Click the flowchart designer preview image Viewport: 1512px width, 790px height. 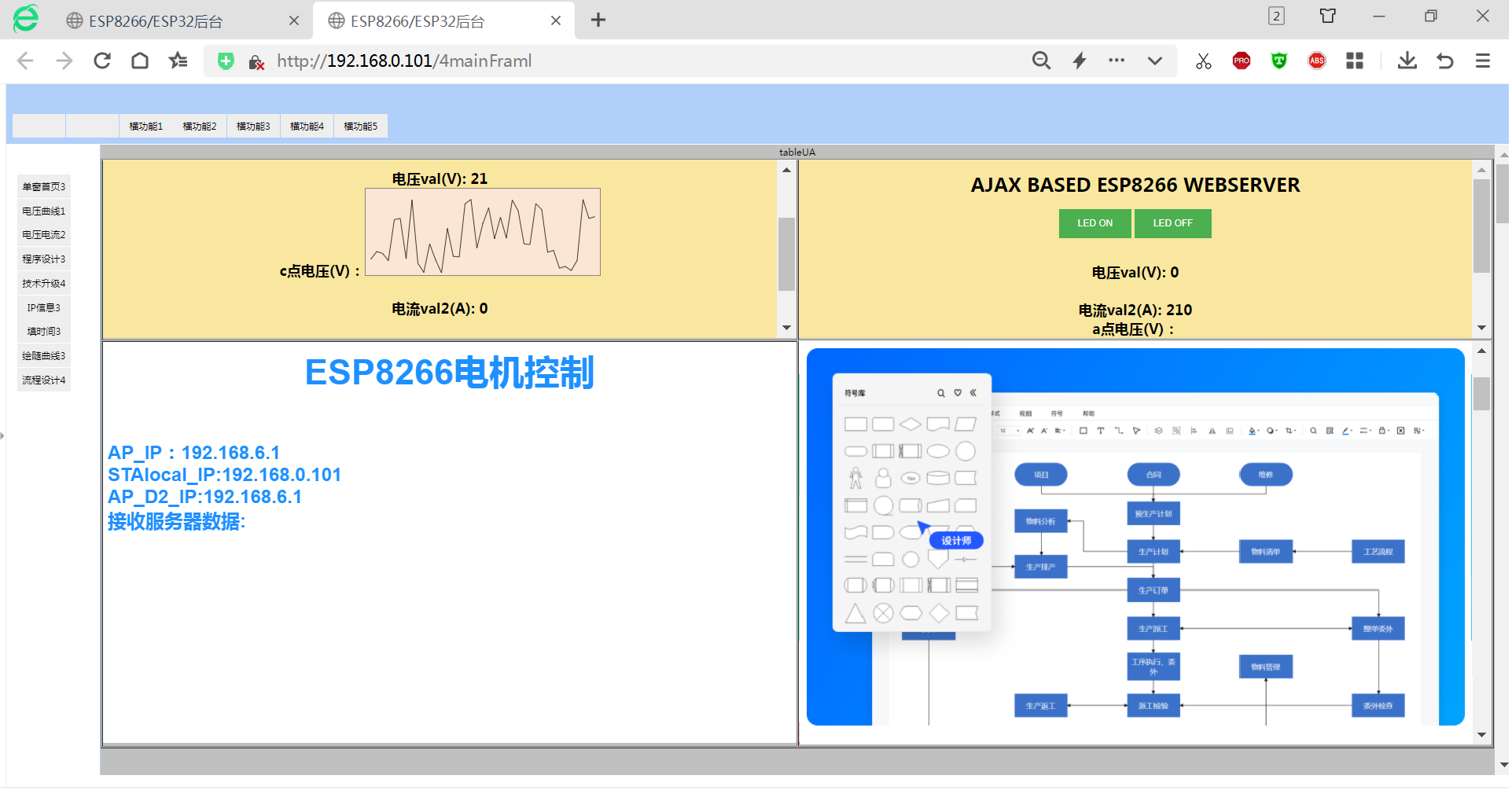pyautogui.click(x=1135, y=537)
